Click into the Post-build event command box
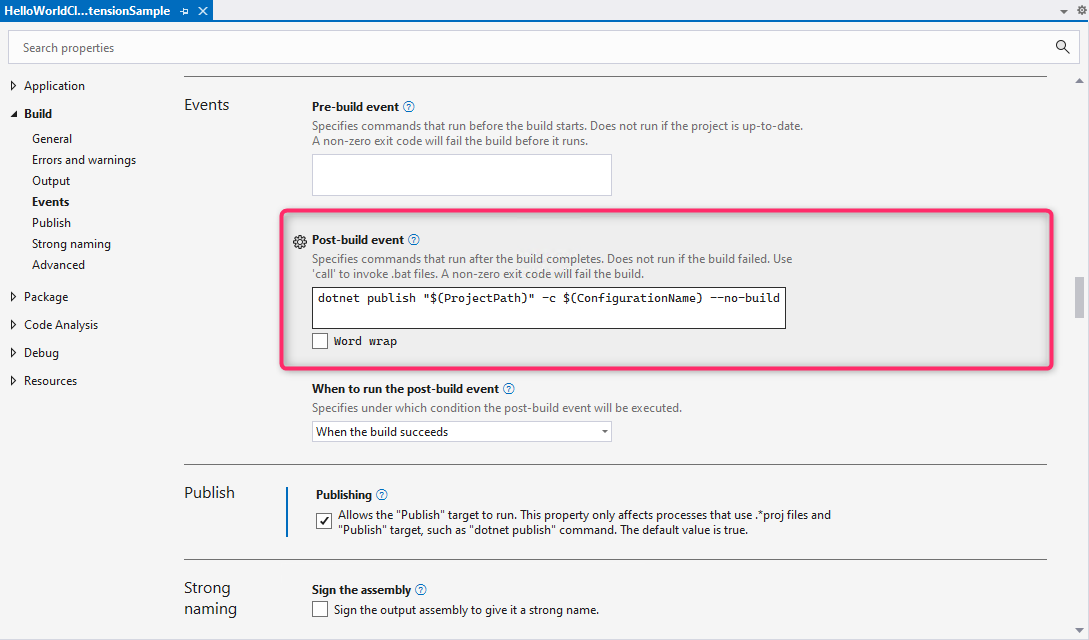1089x640 pixels. tap(549, 308)
